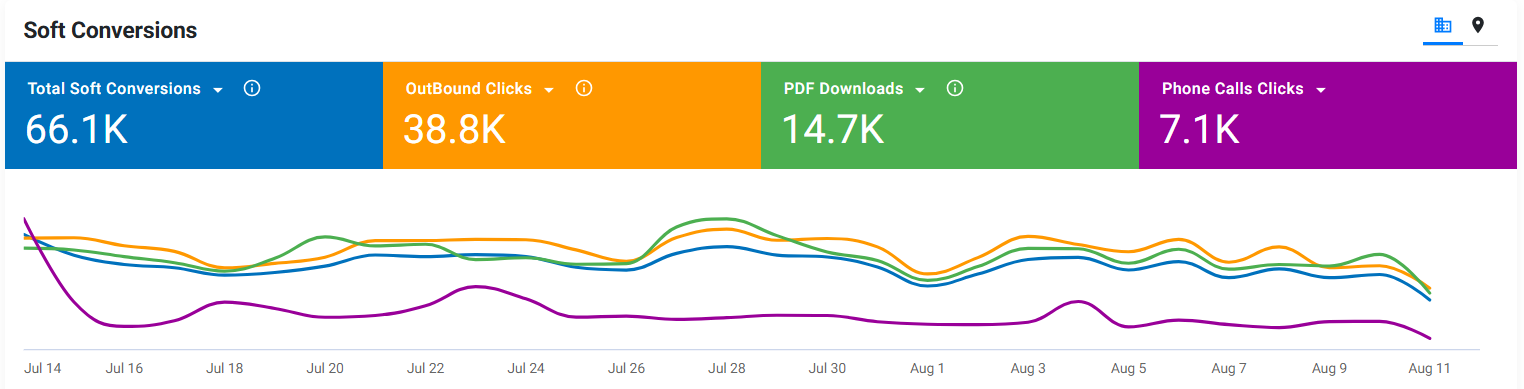Viewport: 1524px width, 389px height.
Task: Expand the OutBound Clicks dropdown arrow
Action: (549, 90)
